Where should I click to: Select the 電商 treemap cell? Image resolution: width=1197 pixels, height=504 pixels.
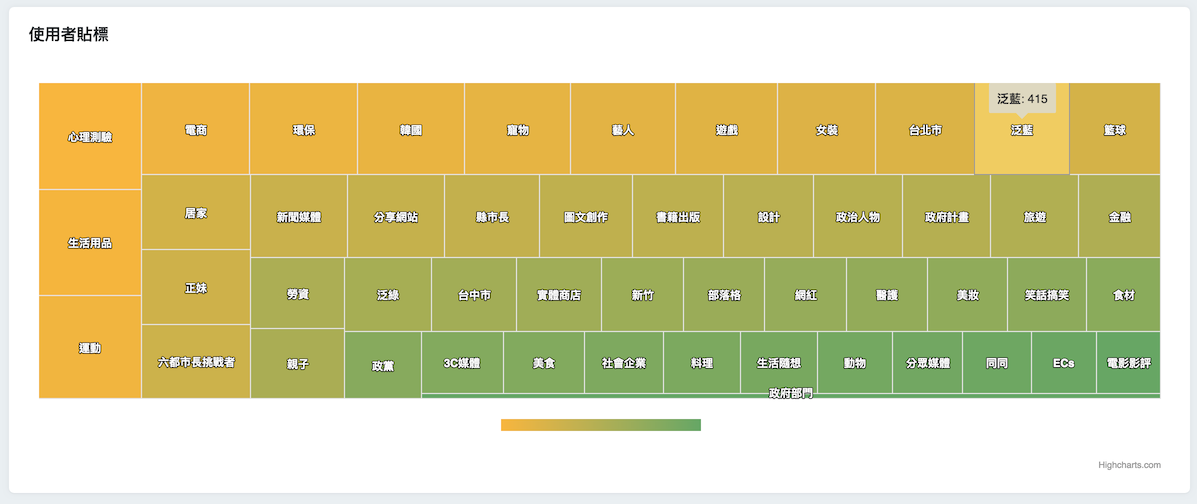(x=196, y=130)
